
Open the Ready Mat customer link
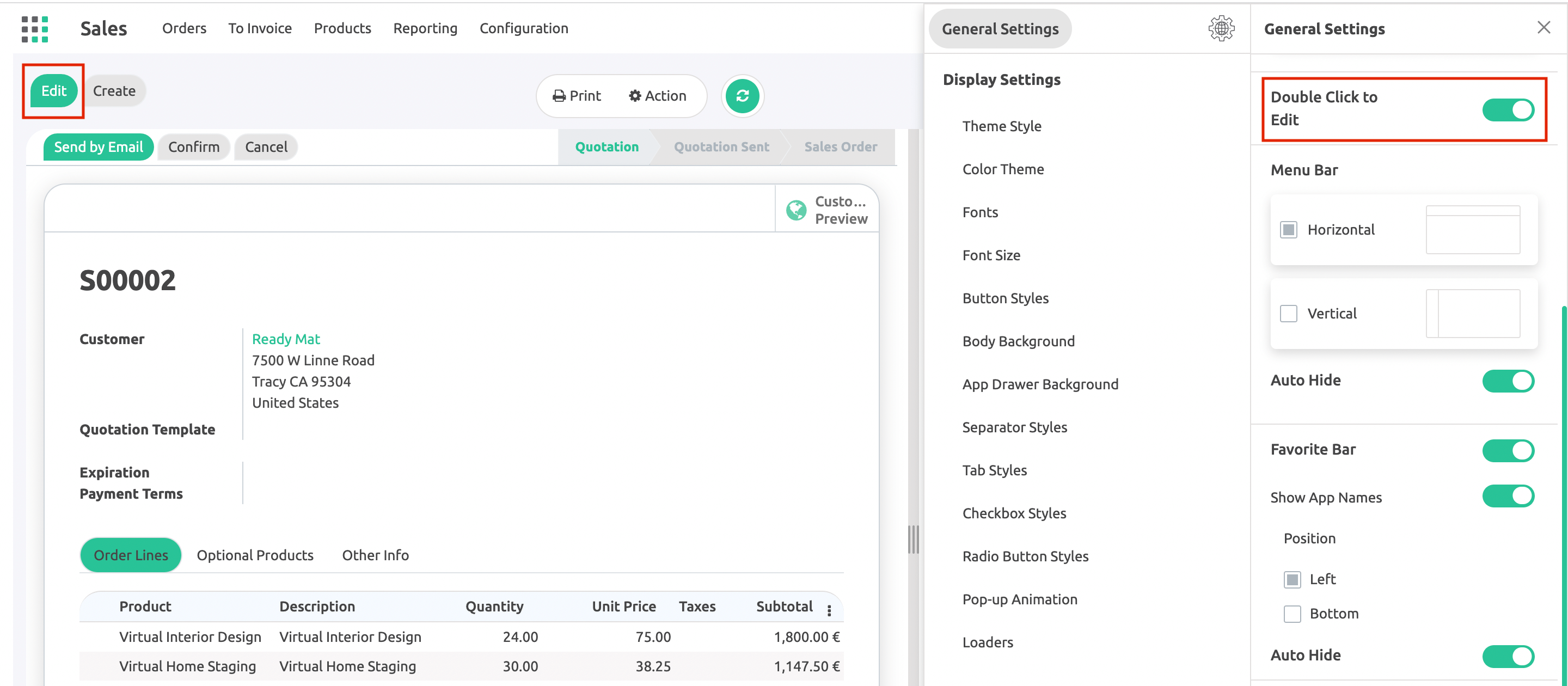pos(285,339)
